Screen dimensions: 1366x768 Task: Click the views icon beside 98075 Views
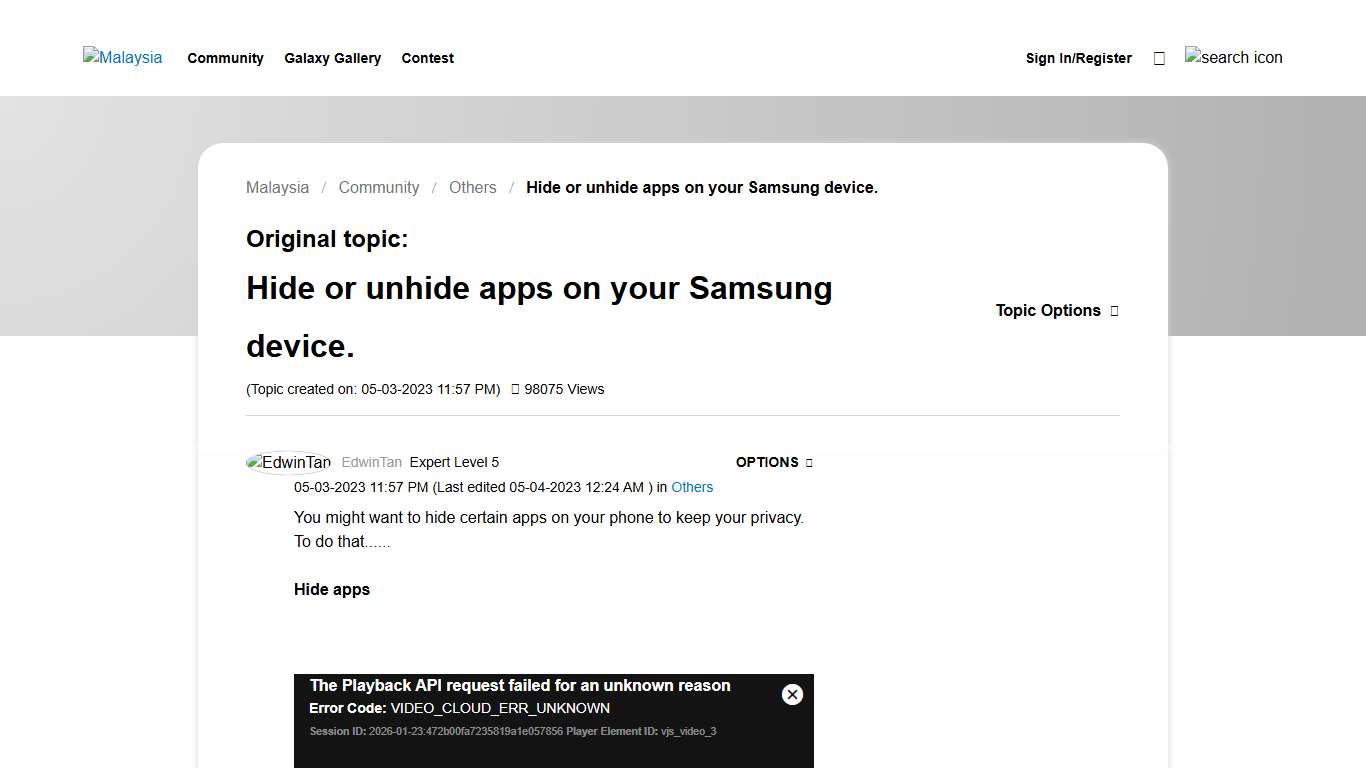coord(514,389)
